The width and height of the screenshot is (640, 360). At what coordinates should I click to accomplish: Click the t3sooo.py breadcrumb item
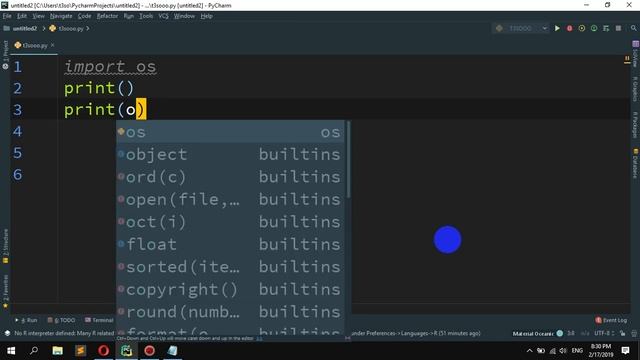pos(67,29)
